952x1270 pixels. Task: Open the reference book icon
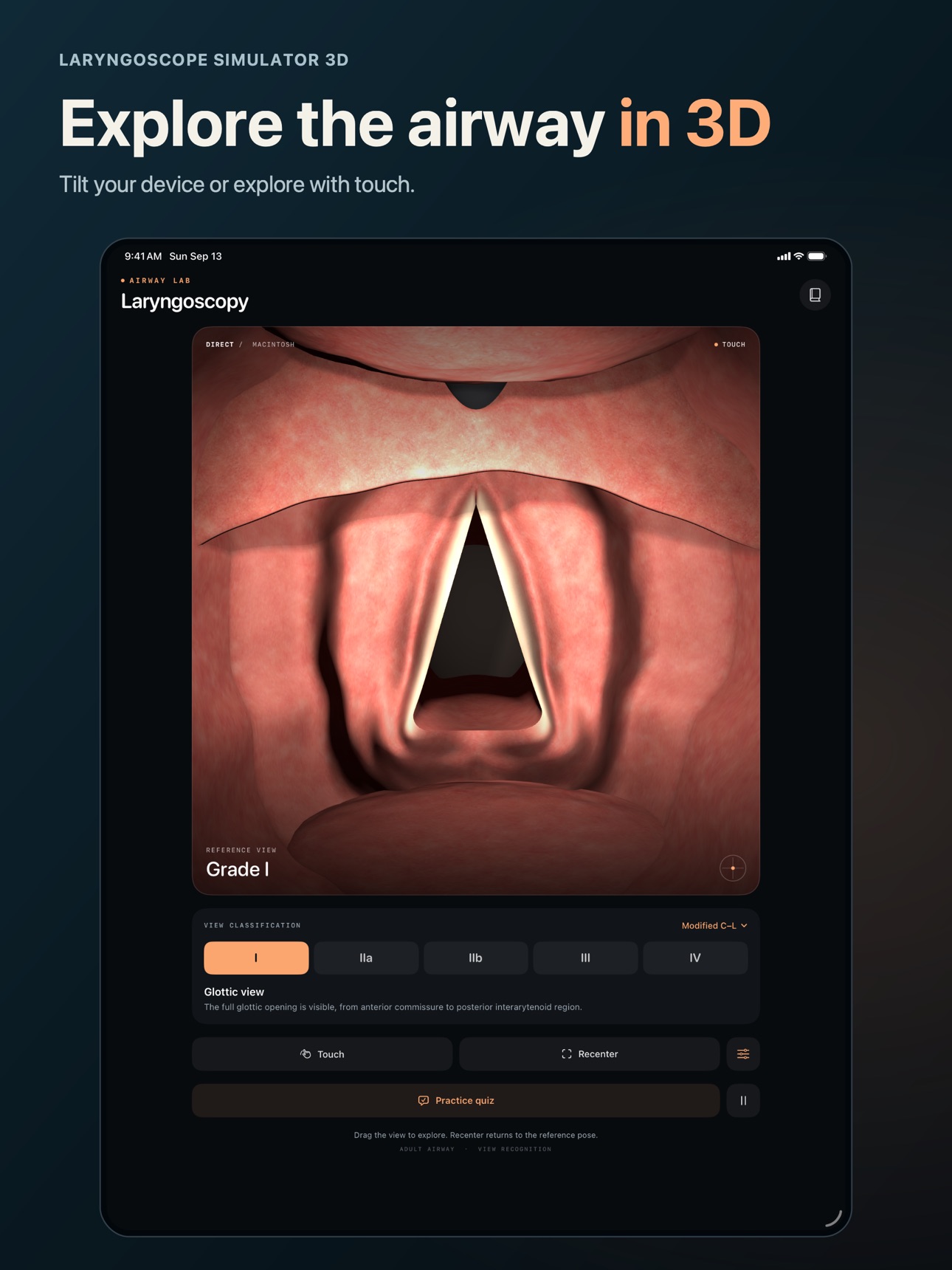click(x=815, y=295)
